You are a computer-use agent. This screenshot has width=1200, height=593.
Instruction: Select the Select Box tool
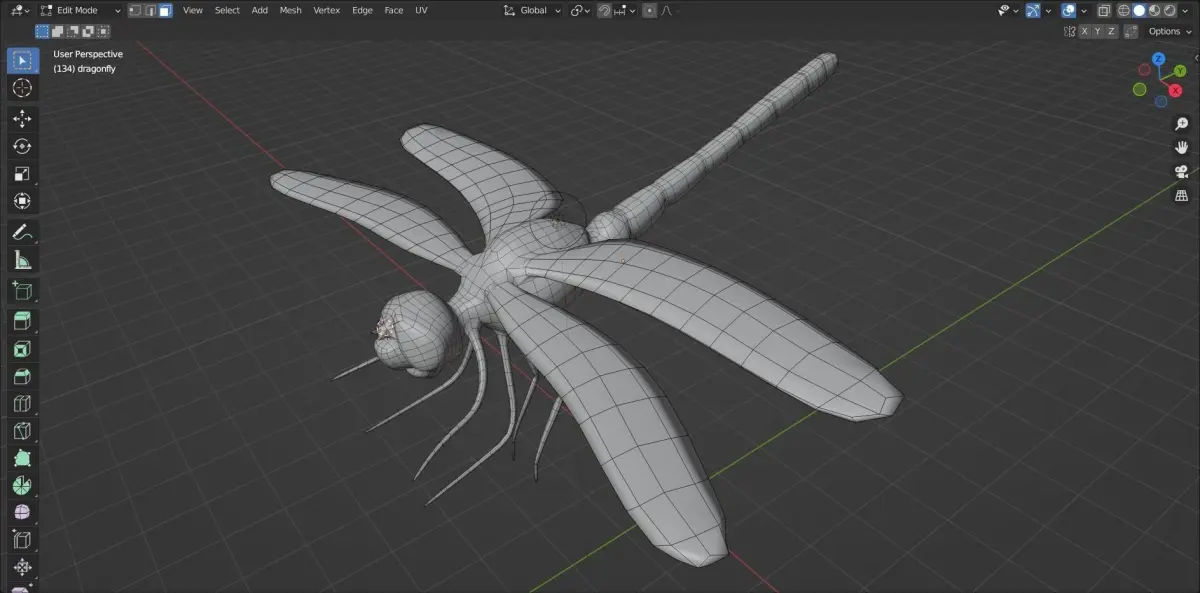[x=22, y=60]
